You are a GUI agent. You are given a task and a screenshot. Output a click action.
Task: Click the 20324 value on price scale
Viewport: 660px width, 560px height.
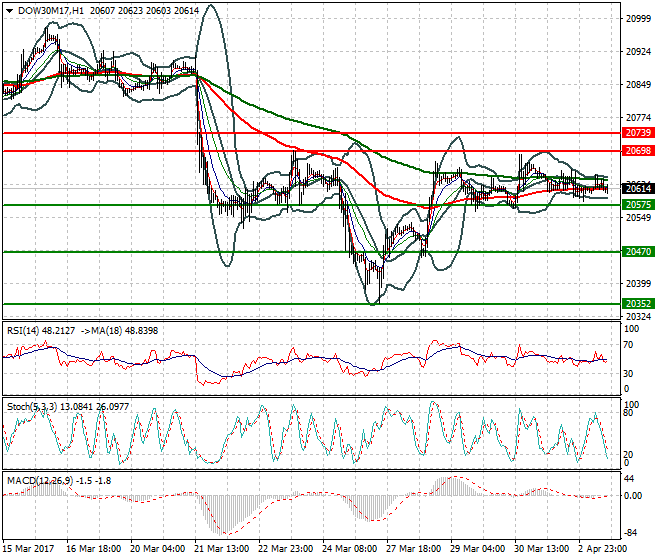[637, 317]
